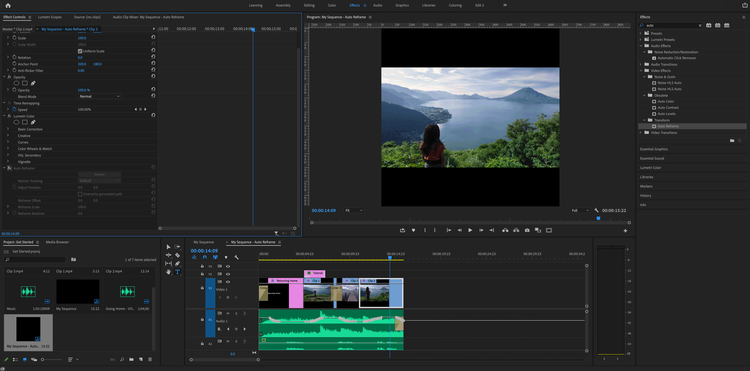Expand the Presets folder in Effects
The width and height of the screenshot is (750, 371).
point(641,33)
